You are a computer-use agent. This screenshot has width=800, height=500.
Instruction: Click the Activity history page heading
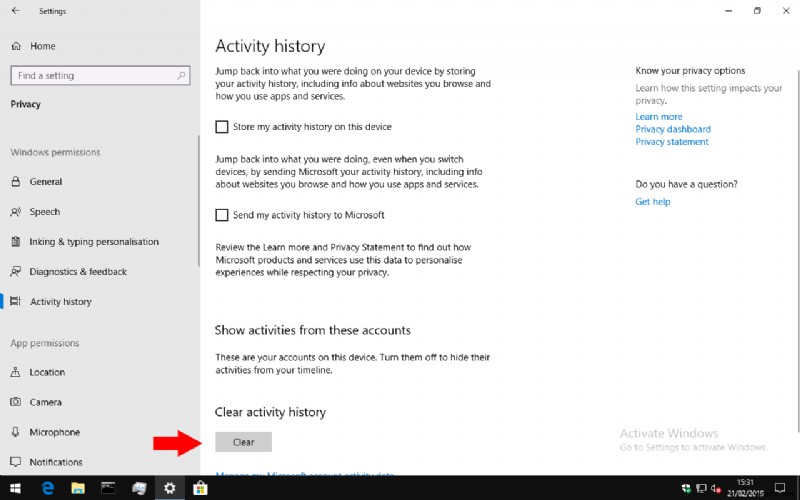pos(270,46)
